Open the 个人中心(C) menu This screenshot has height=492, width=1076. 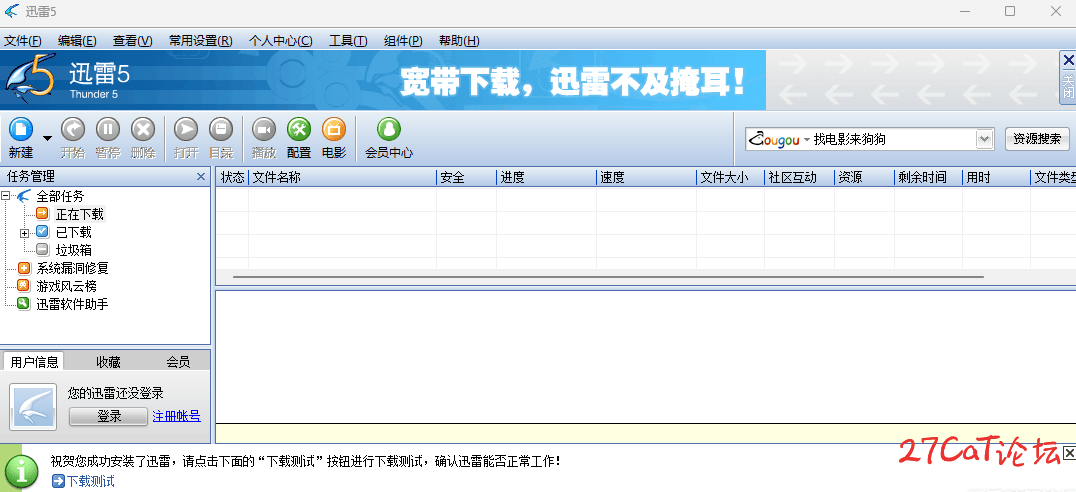pos(281,40)
